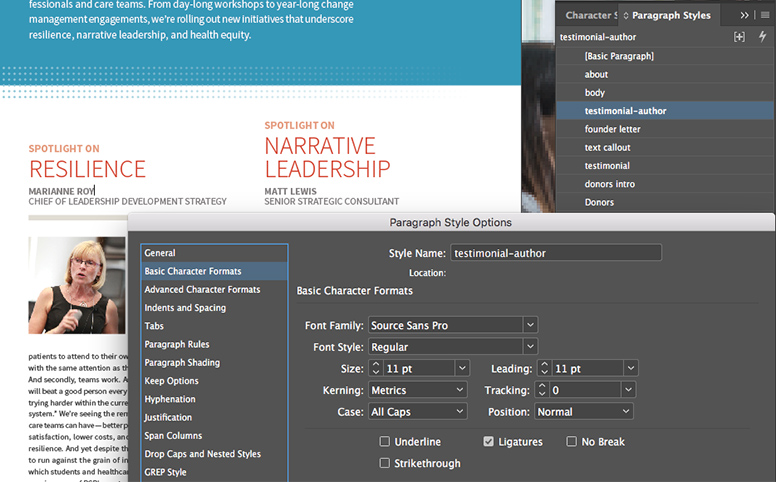Open the Position Normal dropdown
The width and height of the screenshot is (776, 482).
point(583,412)
